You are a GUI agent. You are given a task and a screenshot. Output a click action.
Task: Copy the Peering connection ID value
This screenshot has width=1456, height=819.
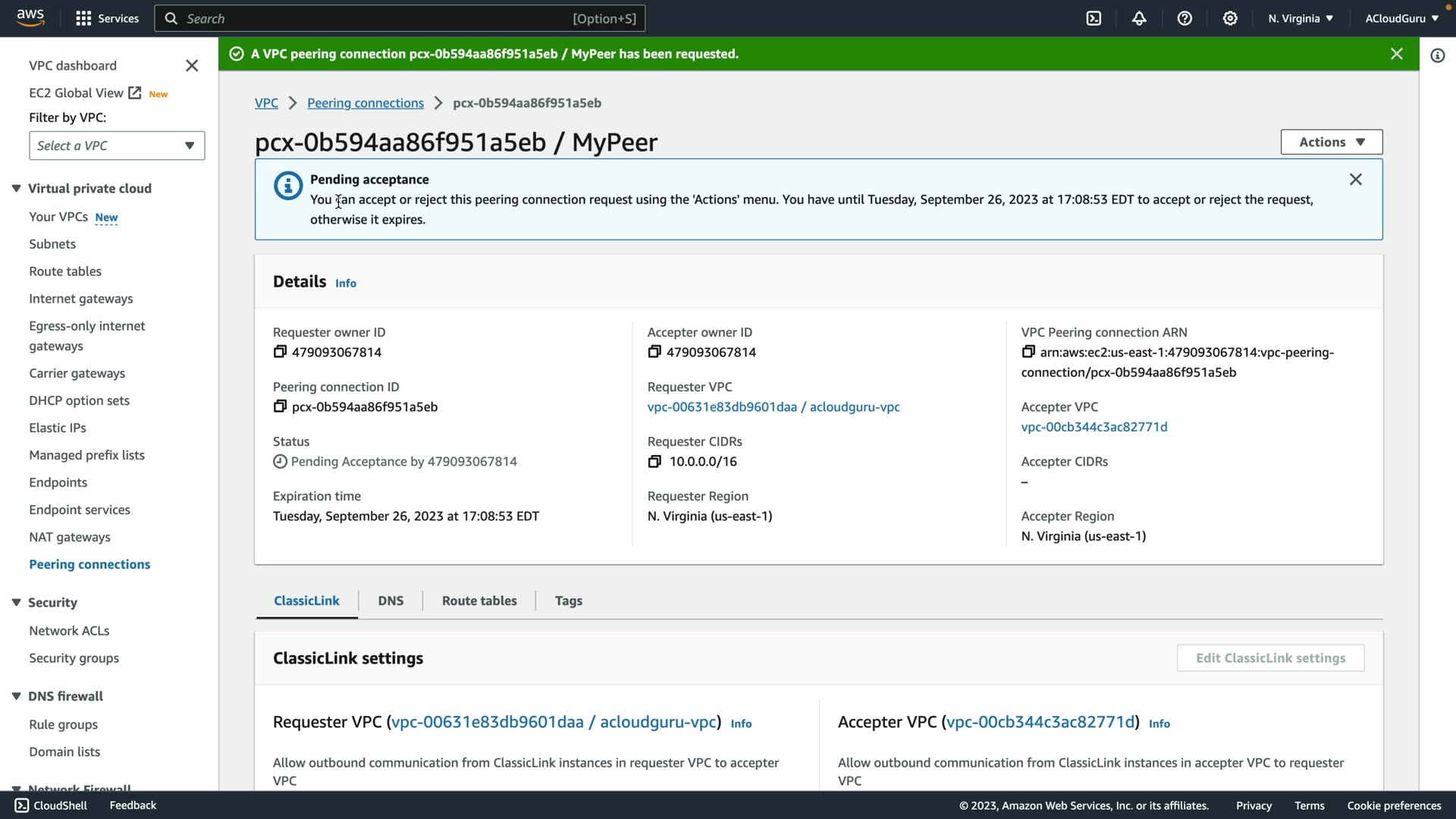[x=280, y=406]
